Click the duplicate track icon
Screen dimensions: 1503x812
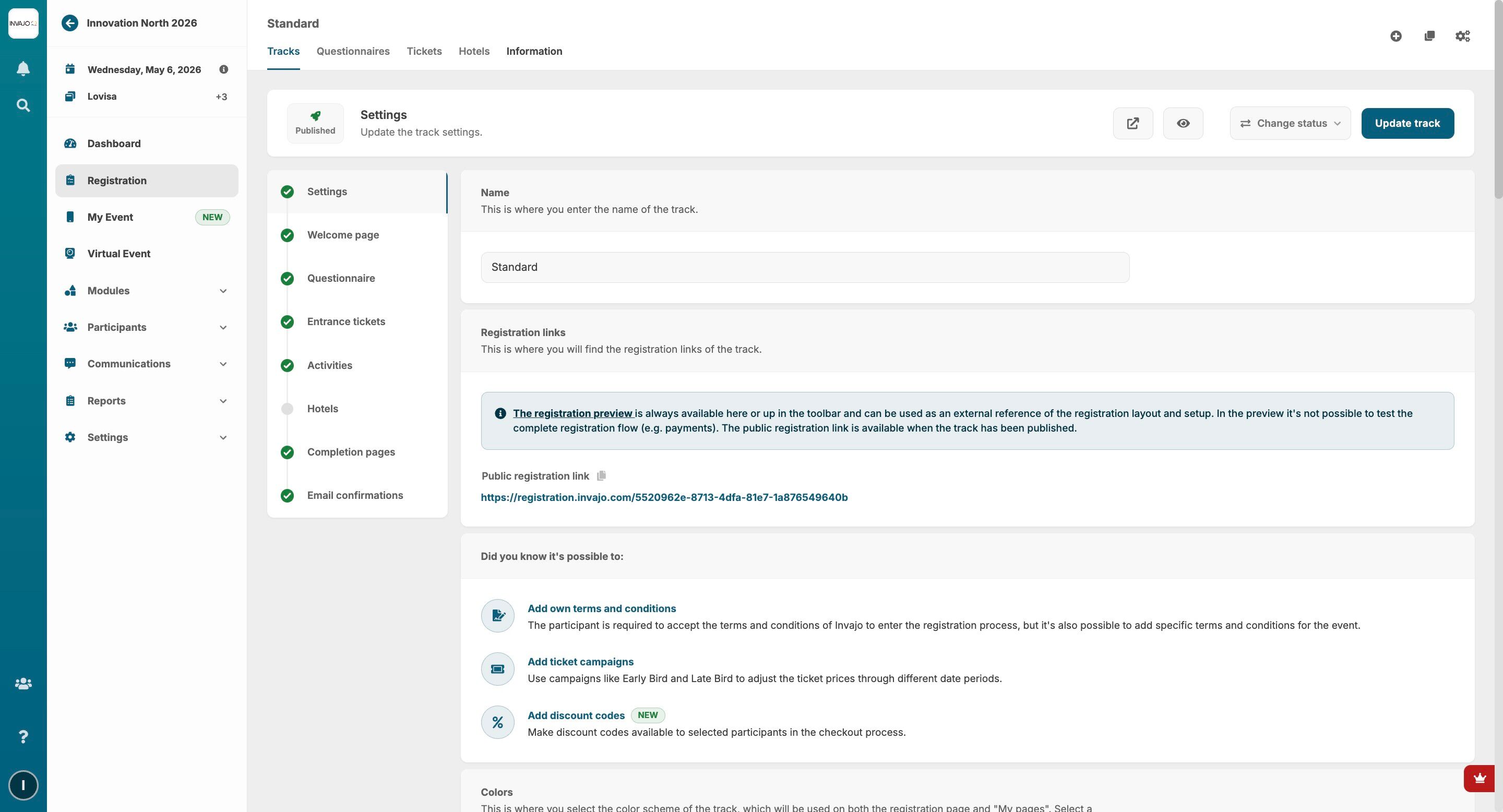coord(1429,36)
